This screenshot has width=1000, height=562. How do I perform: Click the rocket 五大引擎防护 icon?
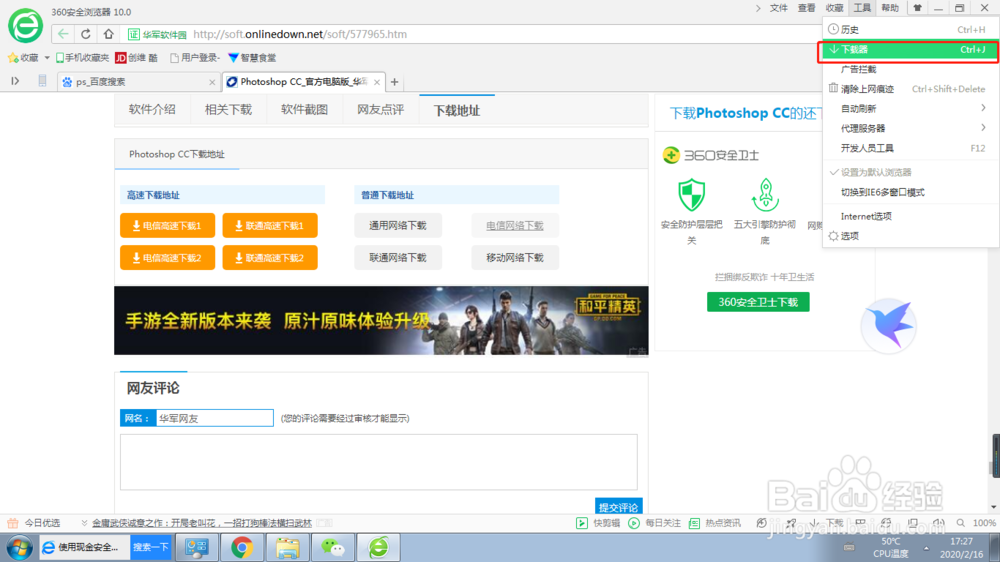pos(765,195)
